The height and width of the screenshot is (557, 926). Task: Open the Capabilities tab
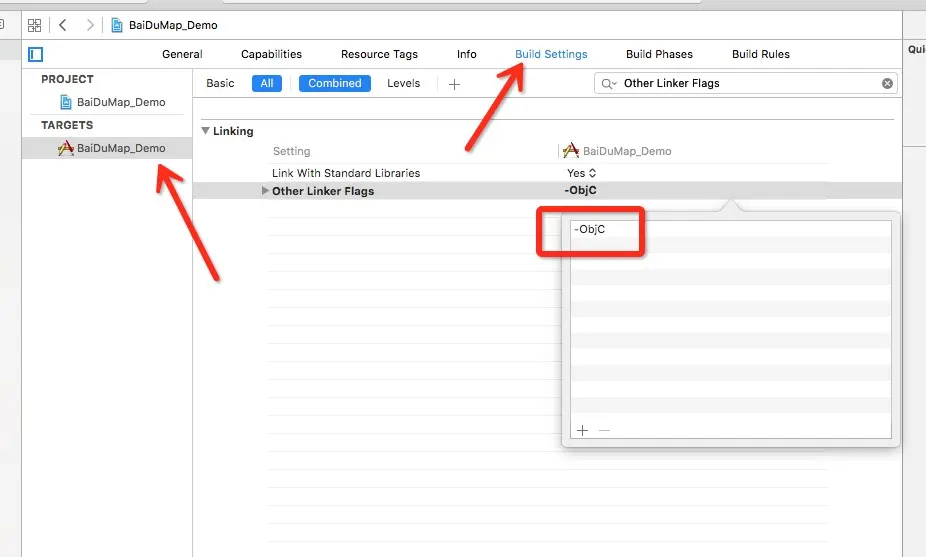coord(271,54)
